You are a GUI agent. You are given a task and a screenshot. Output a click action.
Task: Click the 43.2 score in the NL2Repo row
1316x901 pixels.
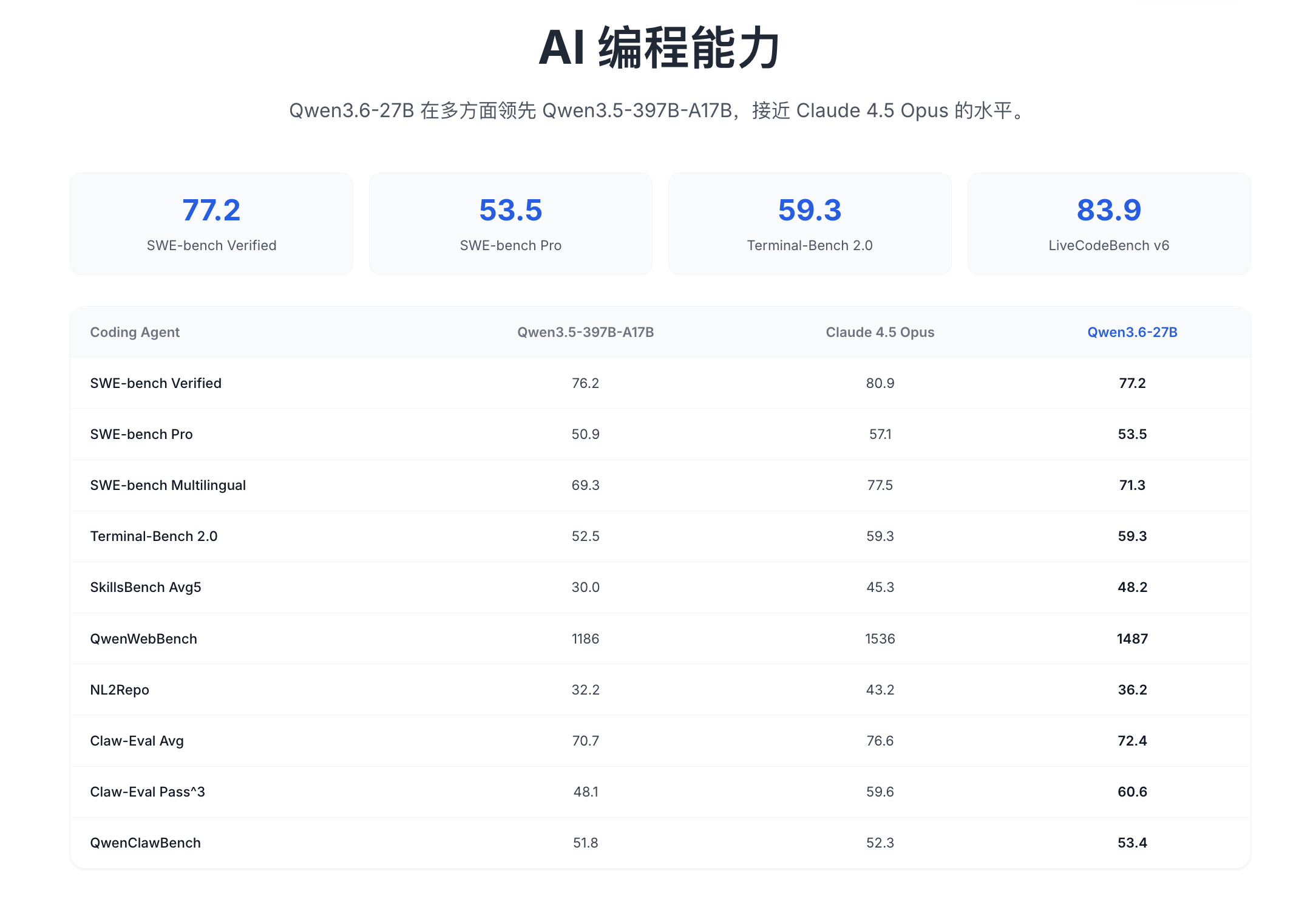(x=880, y=690)
